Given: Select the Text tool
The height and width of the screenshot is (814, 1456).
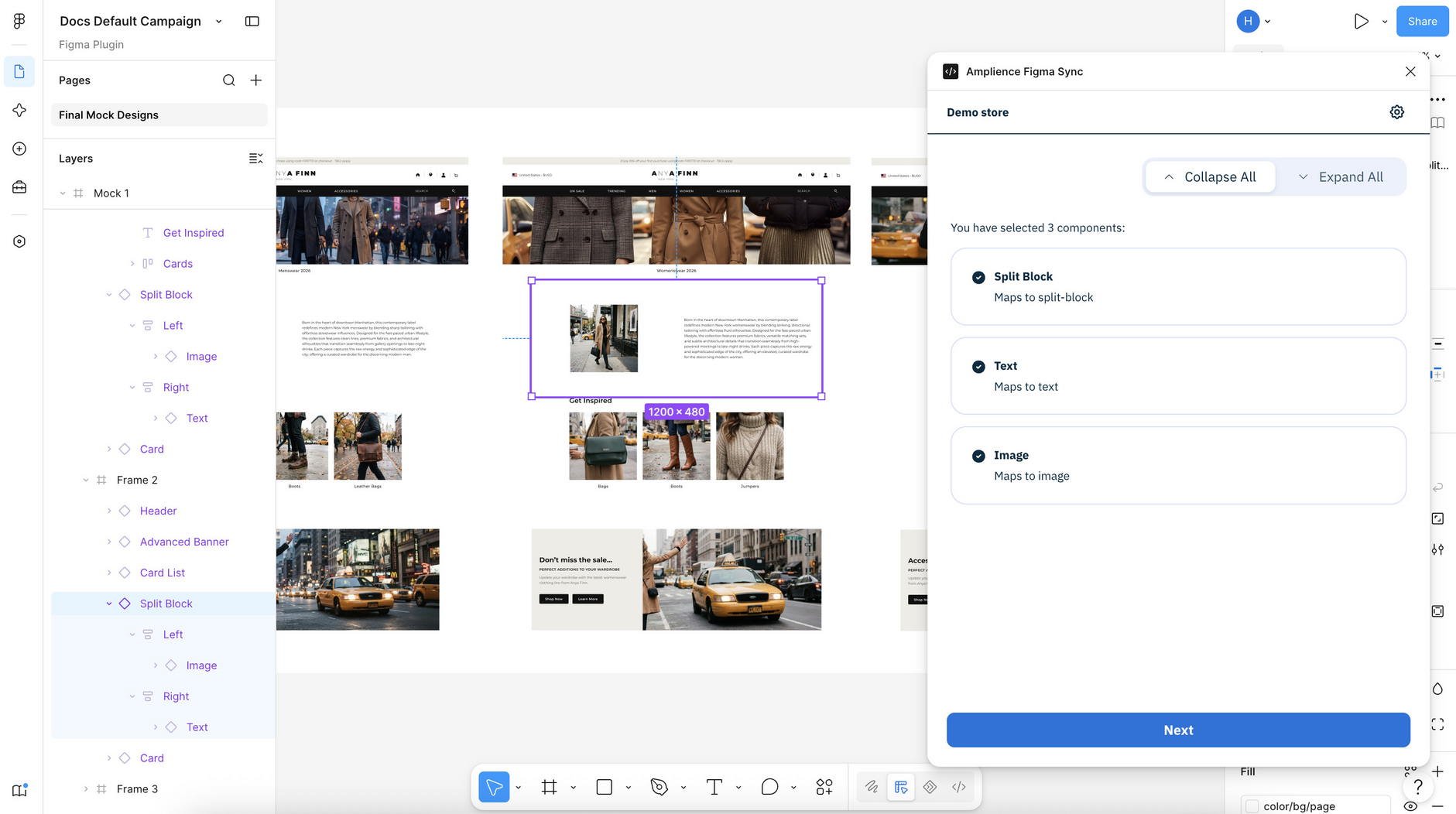Looking at the screenshot, I should click(714, 787).
